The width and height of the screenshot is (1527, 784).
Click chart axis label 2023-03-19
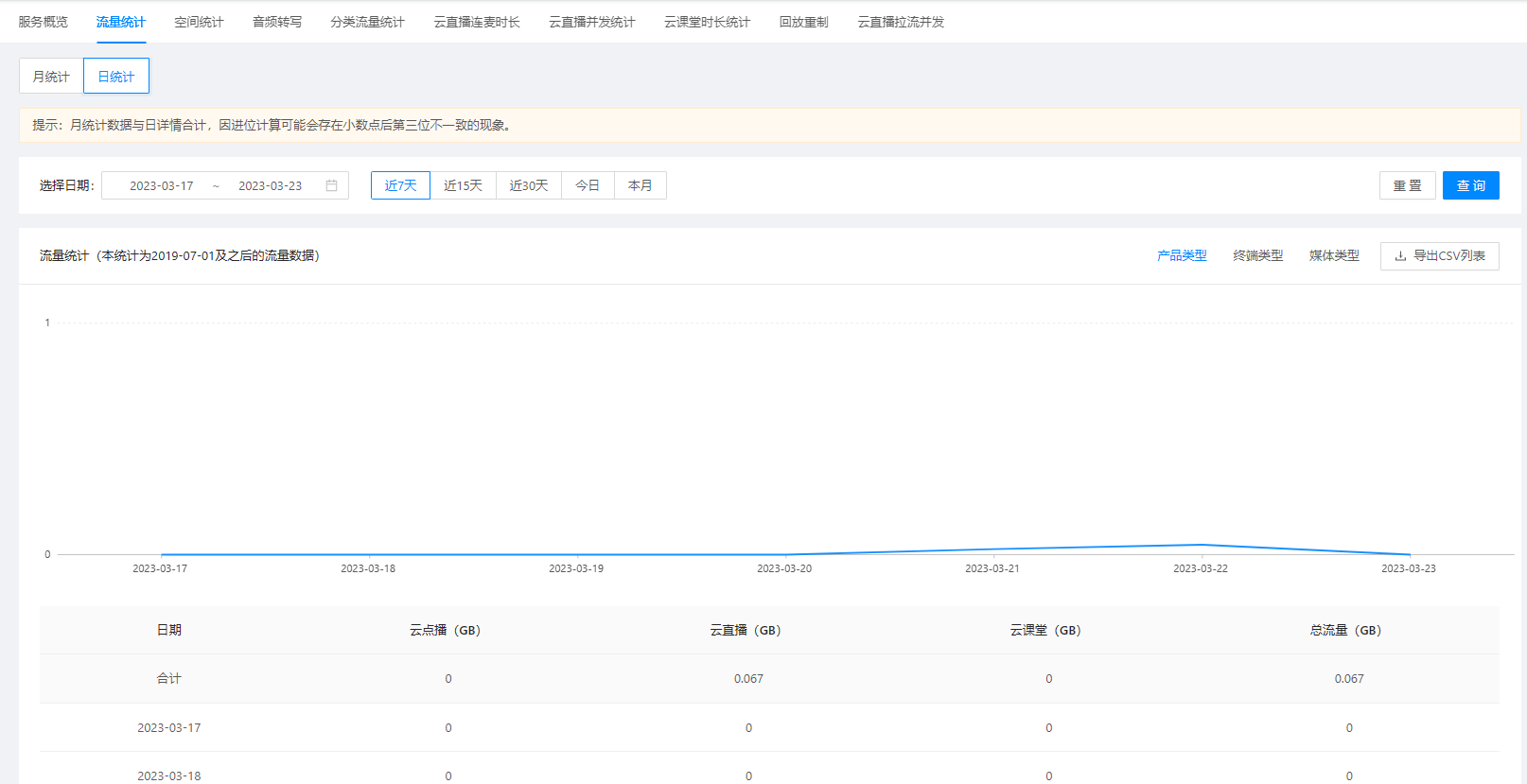tap(576, 568)
